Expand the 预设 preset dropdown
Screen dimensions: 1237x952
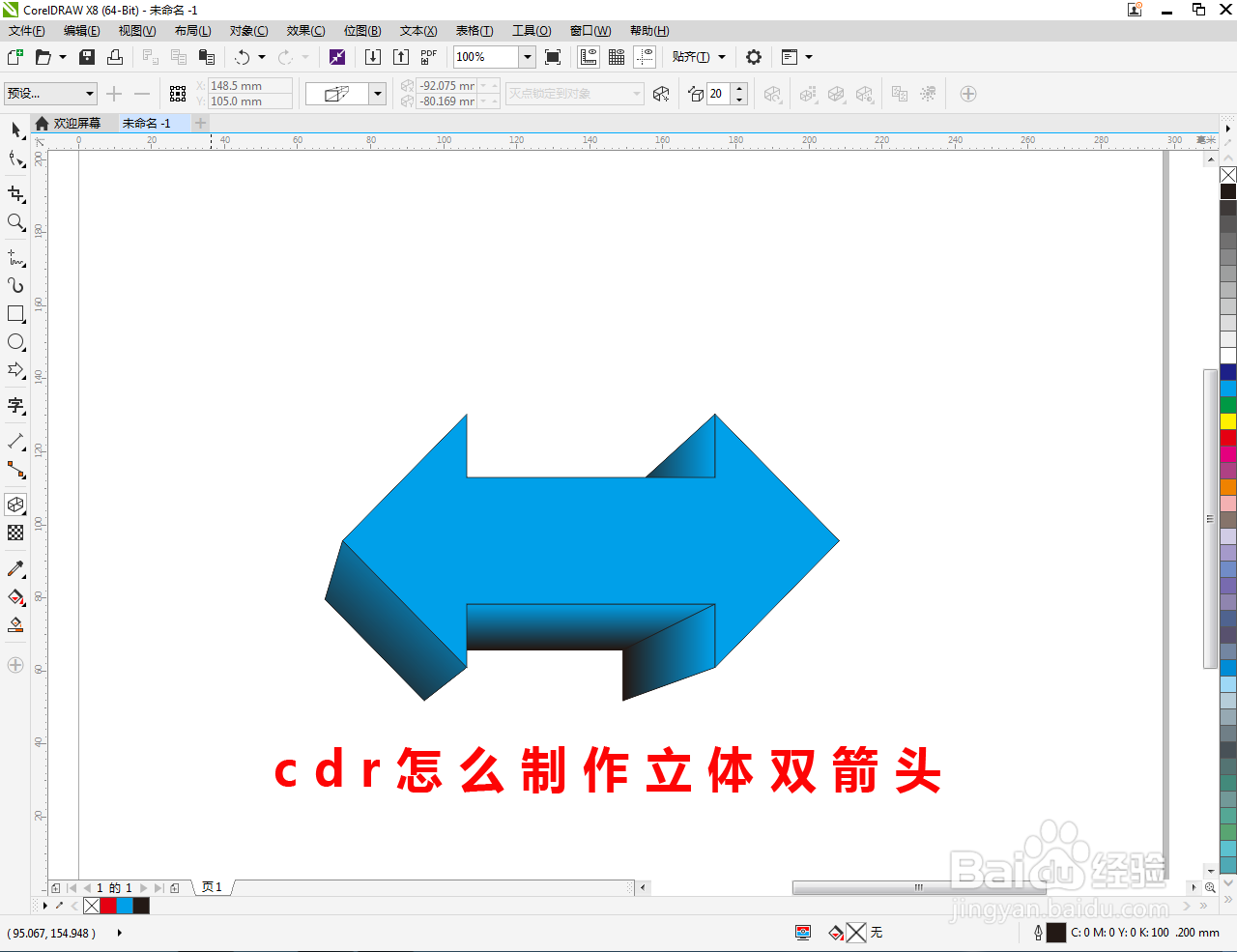pos(91,93)
